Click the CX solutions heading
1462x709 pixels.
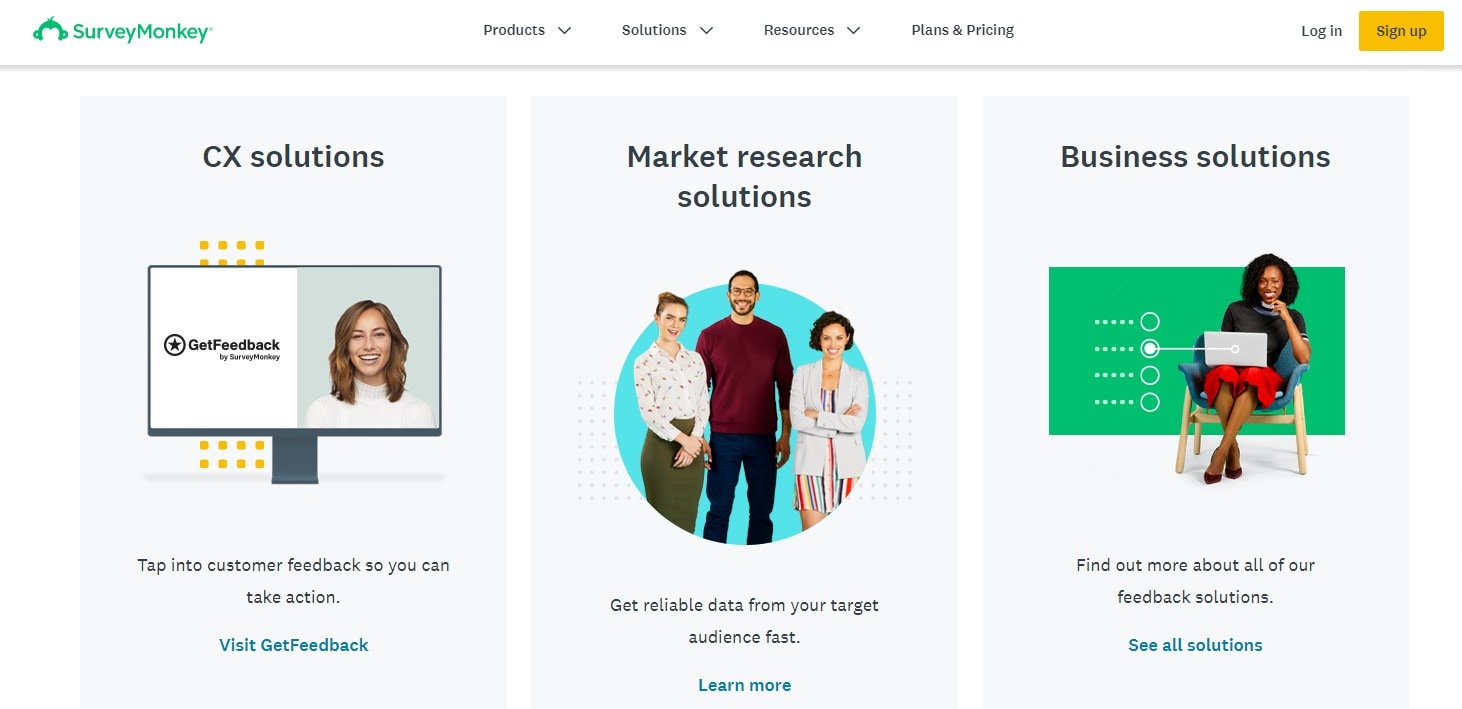pyautogui.click(x=293, y=157)
